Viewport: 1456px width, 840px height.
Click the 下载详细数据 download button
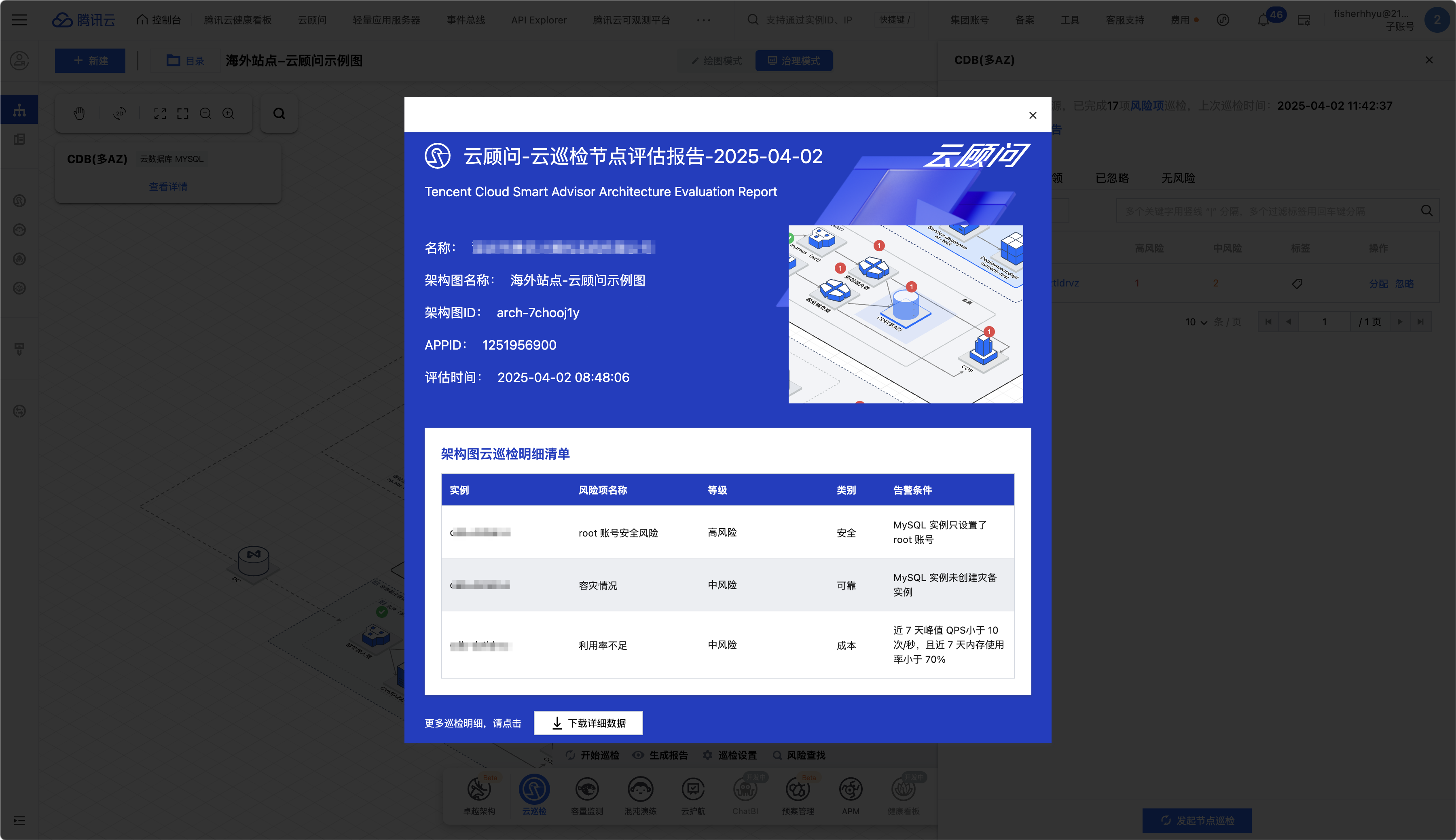tap(588, 723)
